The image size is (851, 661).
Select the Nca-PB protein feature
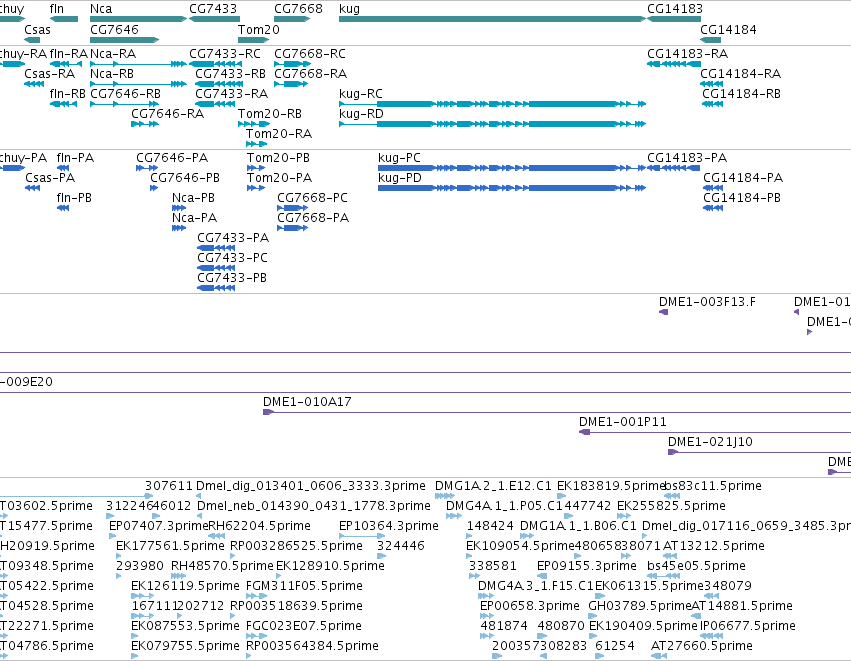pos(179,208)
